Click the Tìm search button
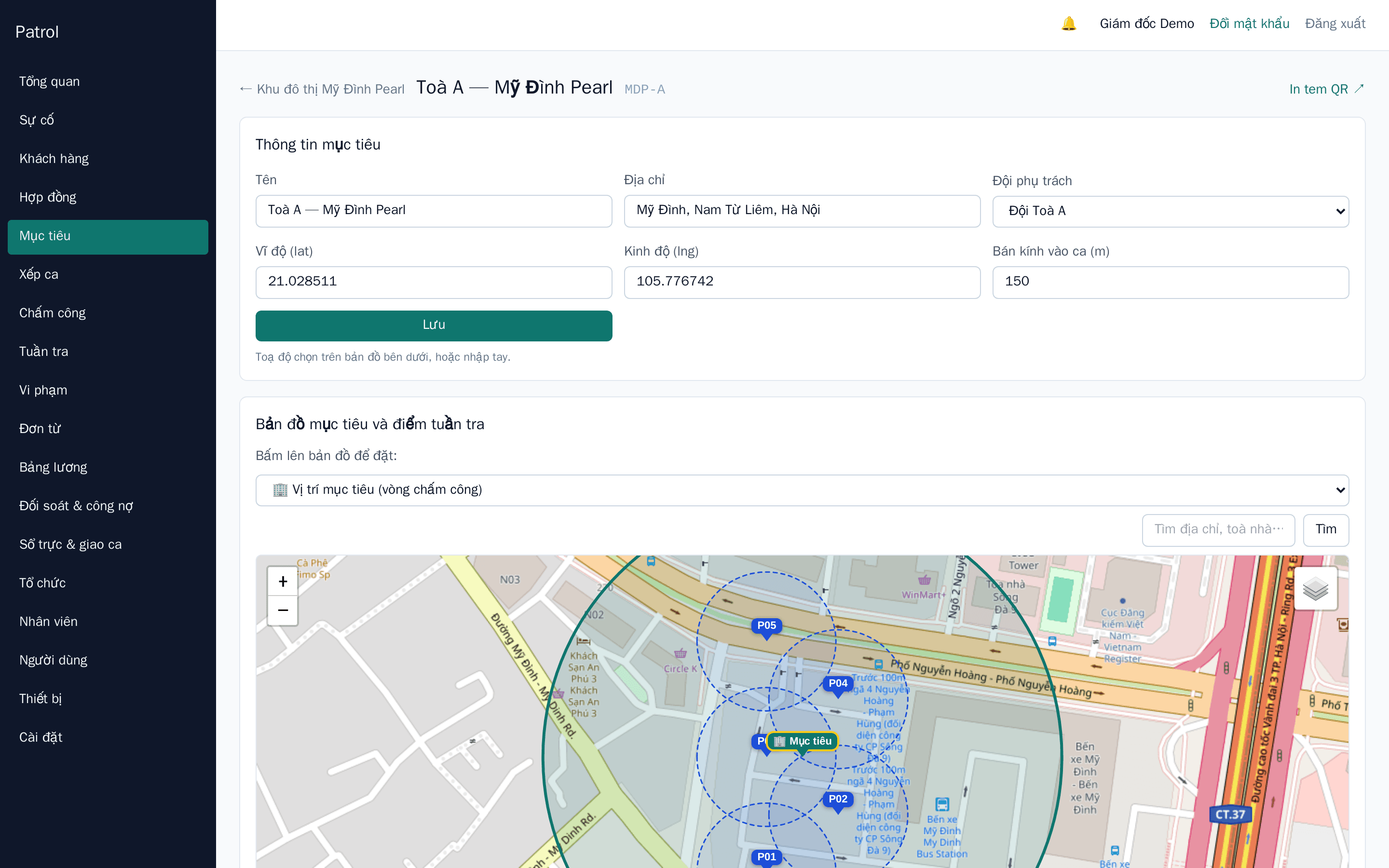Viewport: 1389px width, 868px height. tap(1326, 530)
